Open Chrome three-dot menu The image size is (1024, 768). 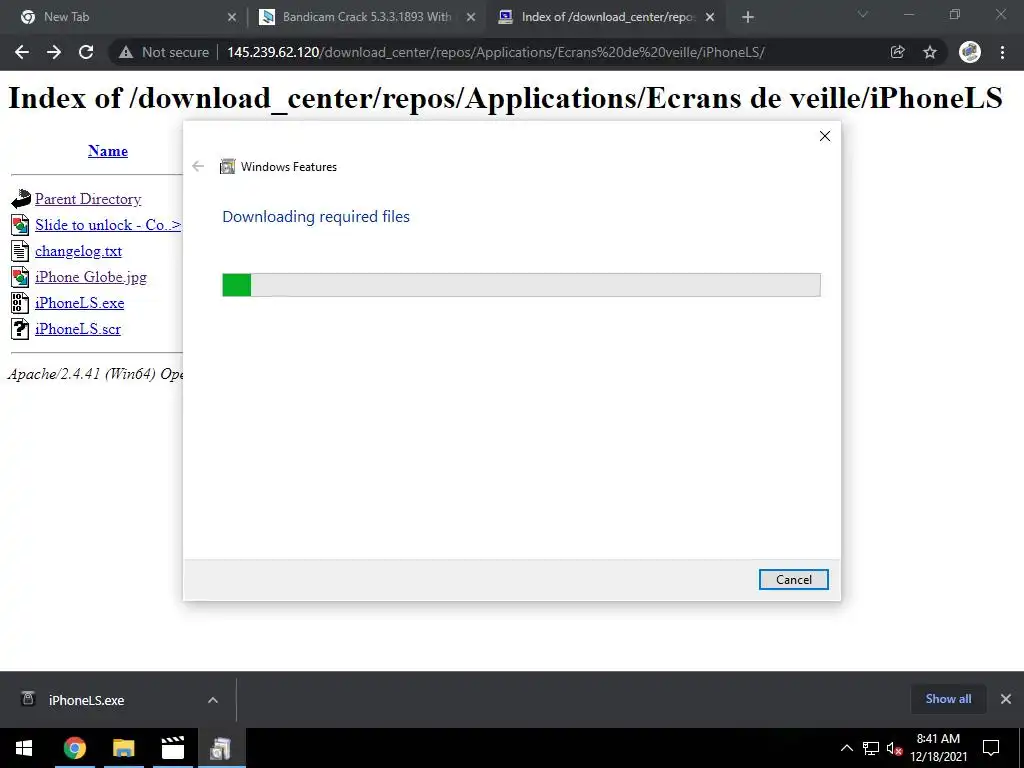[x=1002, y=52]
